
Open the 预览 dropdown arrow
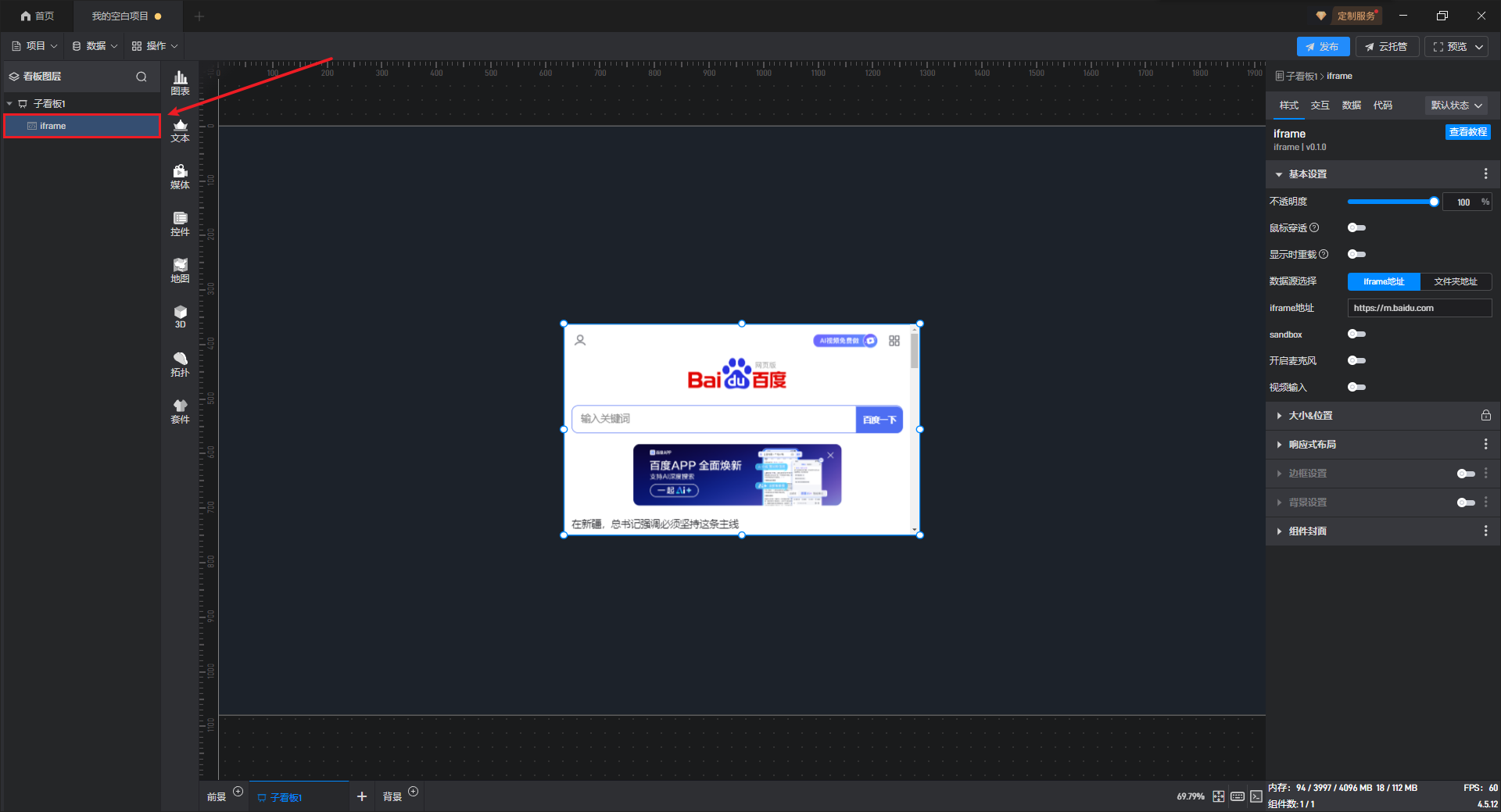[x=1479, y=47]
